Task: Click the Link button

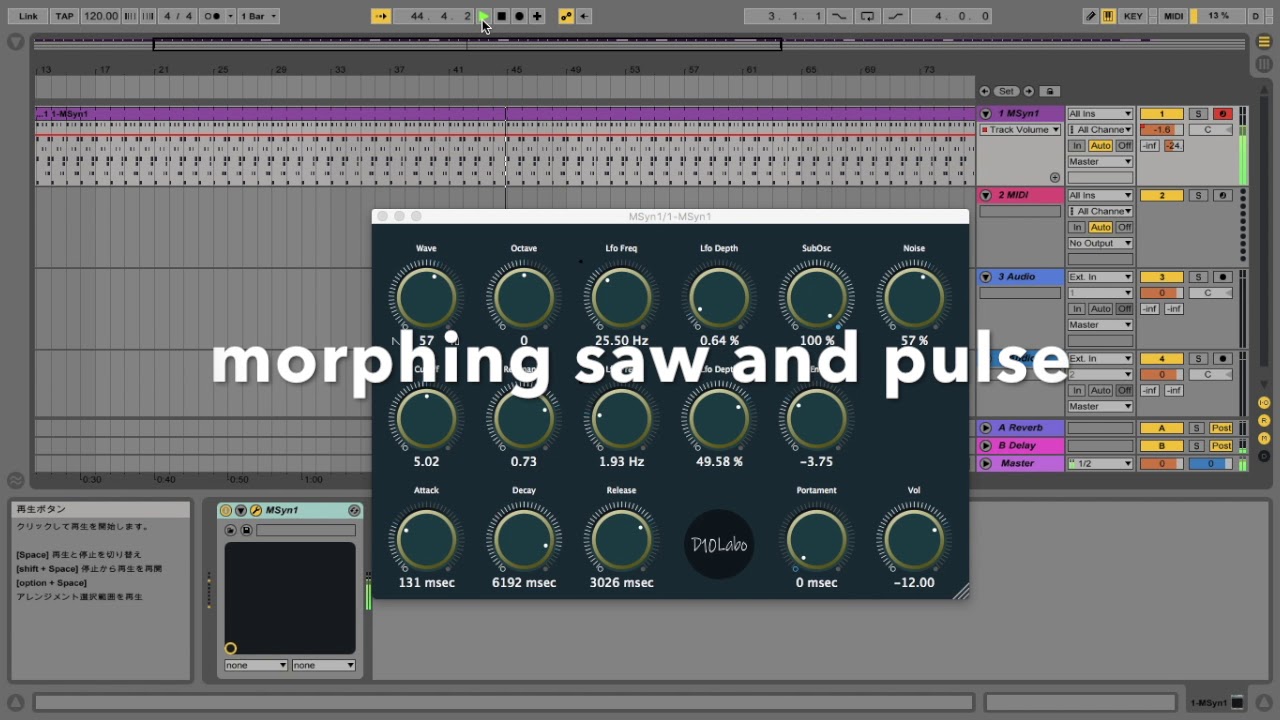Action: pos(29,16)
